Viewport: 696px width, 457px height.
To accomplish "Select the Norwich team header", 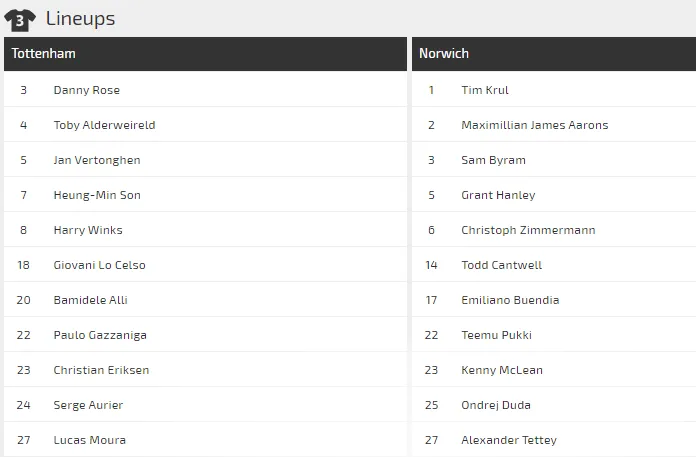I will click(444, 54).
